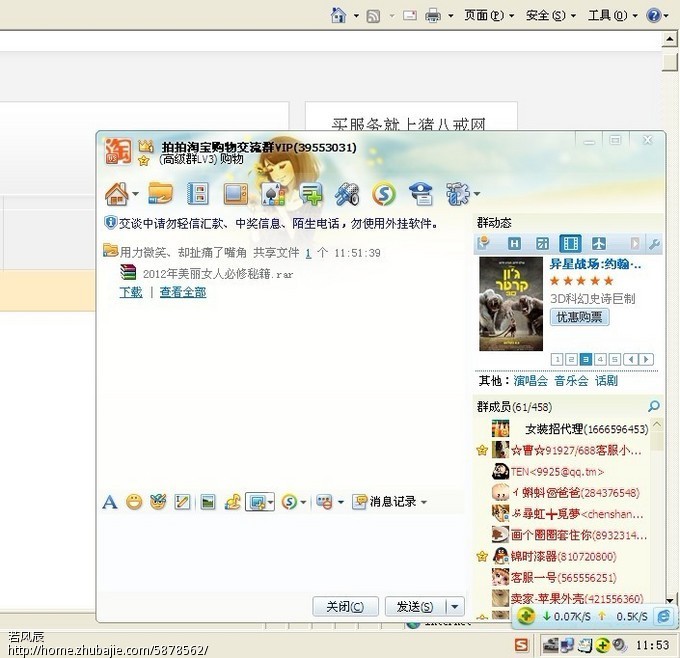The image size is (680, 658).
Task: Click the message shield icon in input toolbar
Action: pos(324,502)
